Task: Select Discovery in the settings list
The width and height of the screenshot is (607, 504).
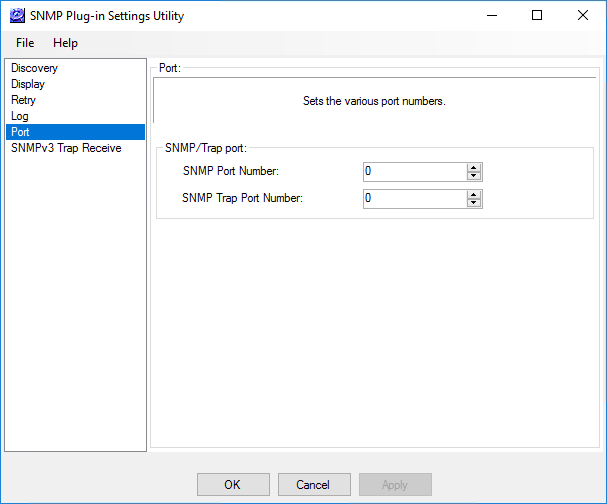Action: point(34,68)
